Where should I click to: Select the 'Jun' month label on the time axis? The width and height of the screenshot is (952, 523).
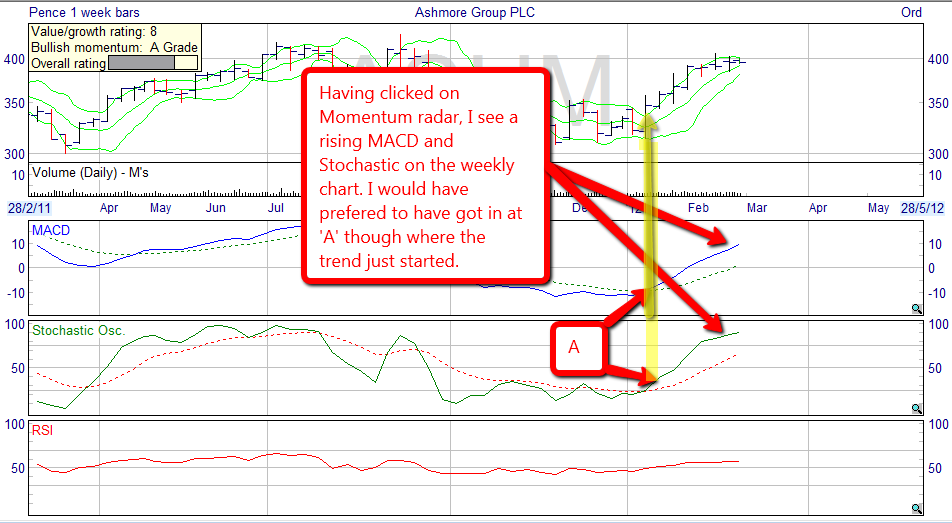pos(216,208)
